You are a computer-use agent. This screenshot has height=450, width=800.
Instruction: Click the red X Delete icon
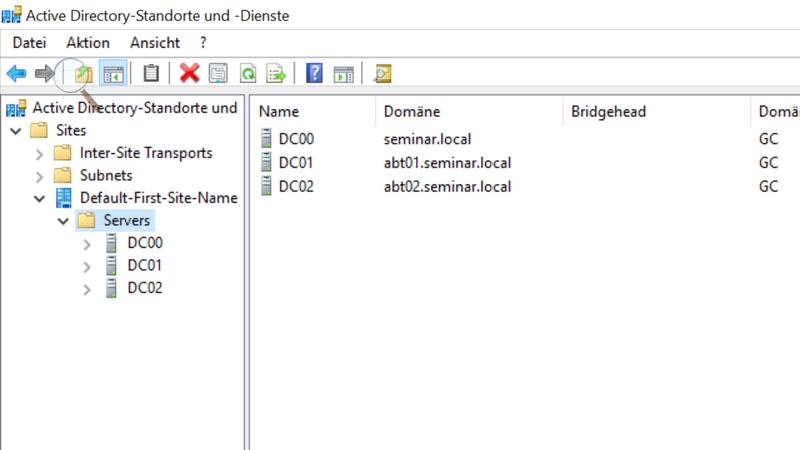(189, 73)
